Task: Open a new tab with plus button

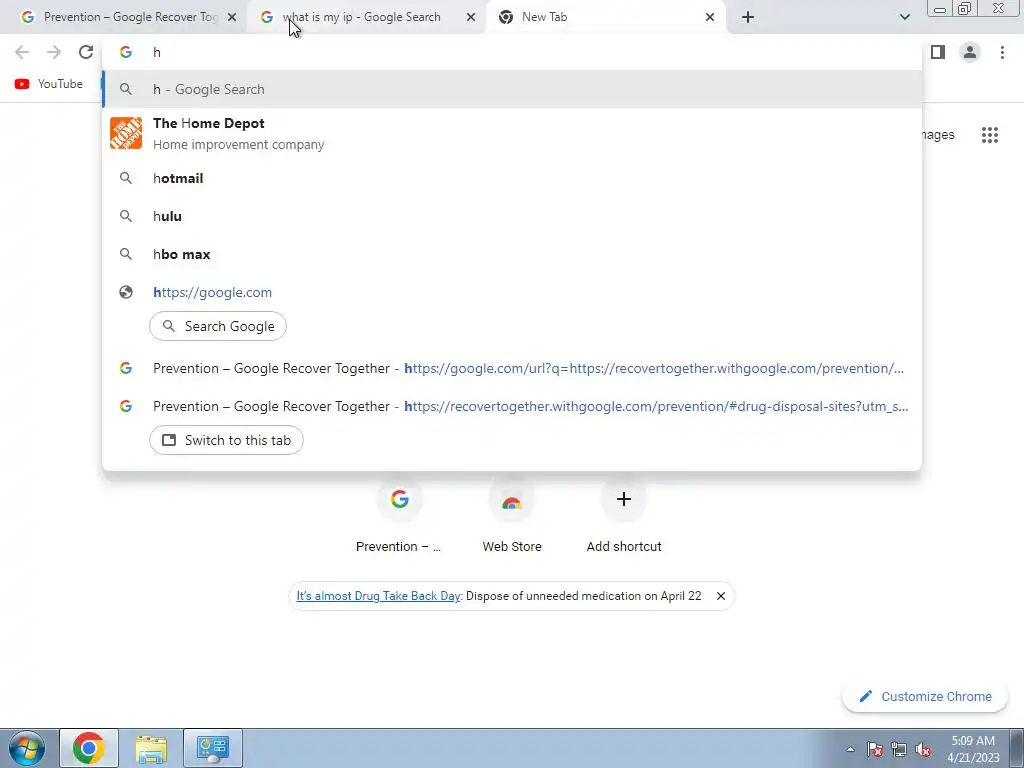Action: (748, 17)
